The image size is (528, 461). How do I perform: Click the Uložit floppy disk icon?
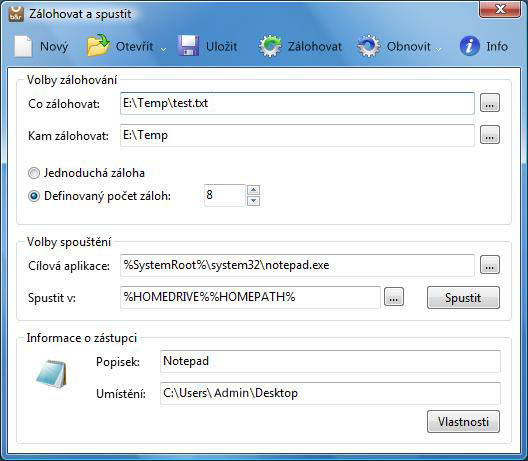tap(188, 45)
